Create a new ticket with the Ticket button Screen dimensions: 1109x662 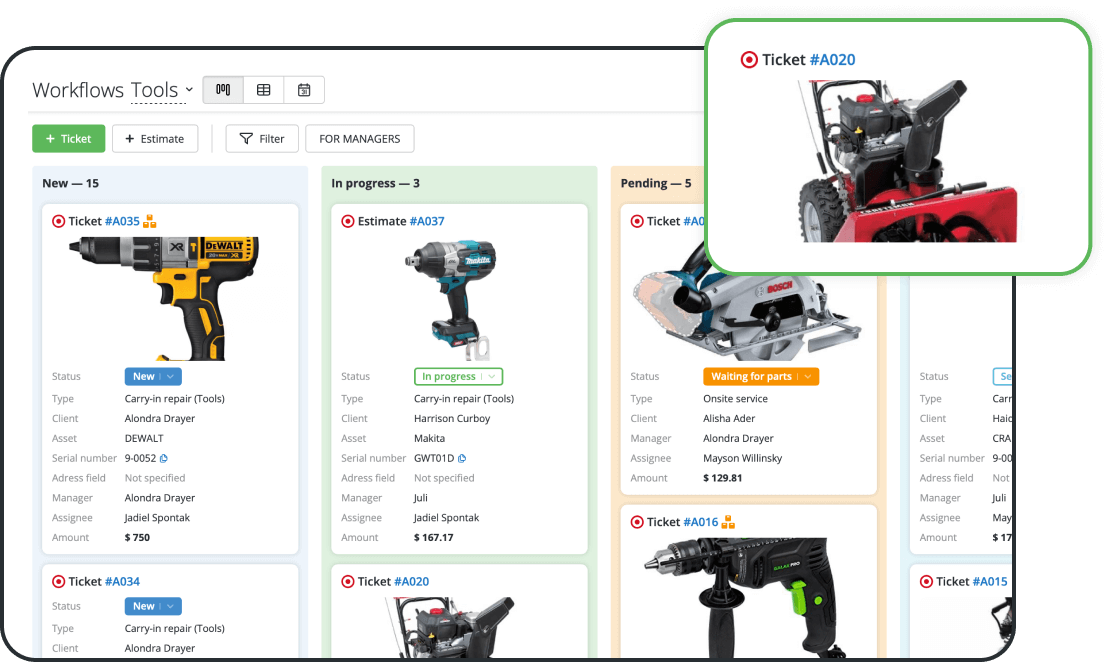tap(68, 138)
